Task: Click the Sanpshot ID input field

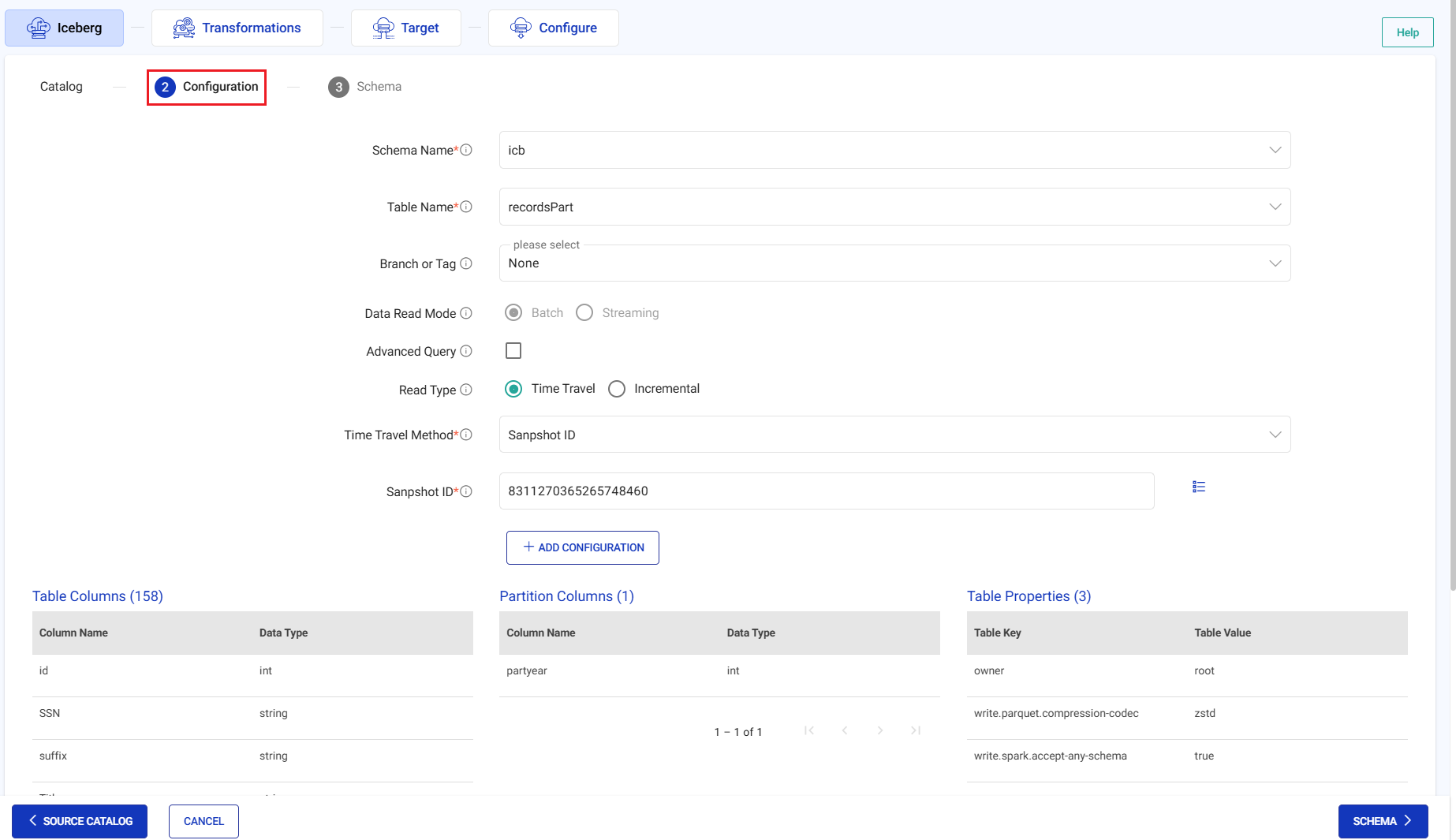Action: tap(826, 491)
